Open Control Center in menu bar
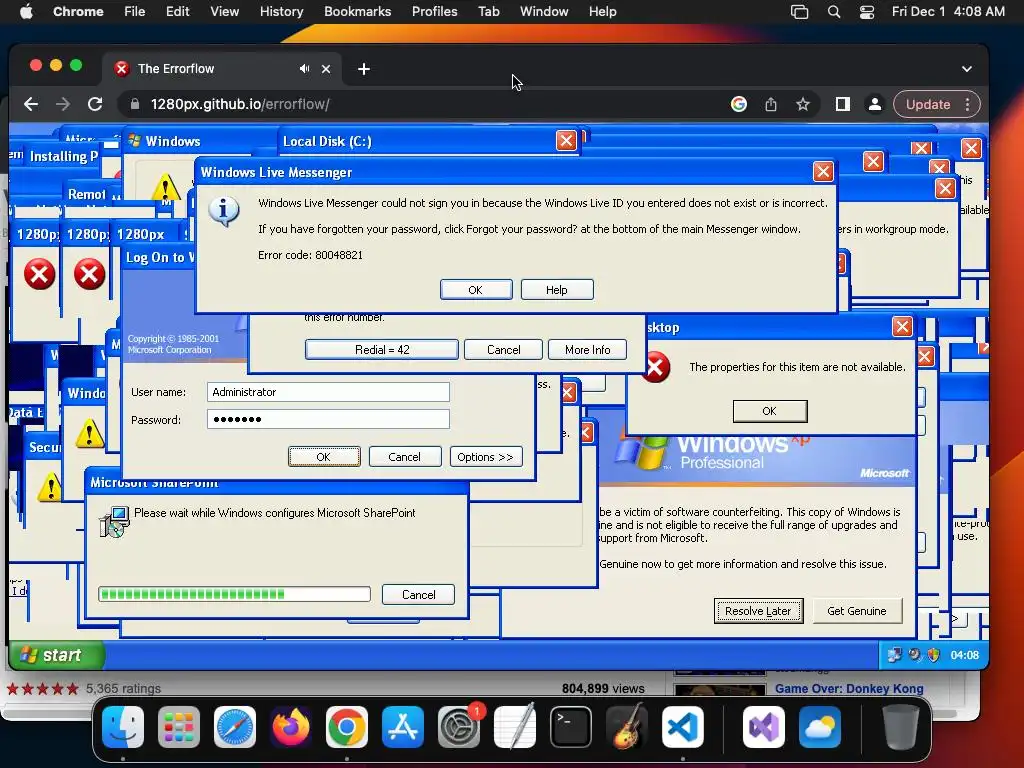Screen dimensions: 1024x768 click(x=867, y=12)
